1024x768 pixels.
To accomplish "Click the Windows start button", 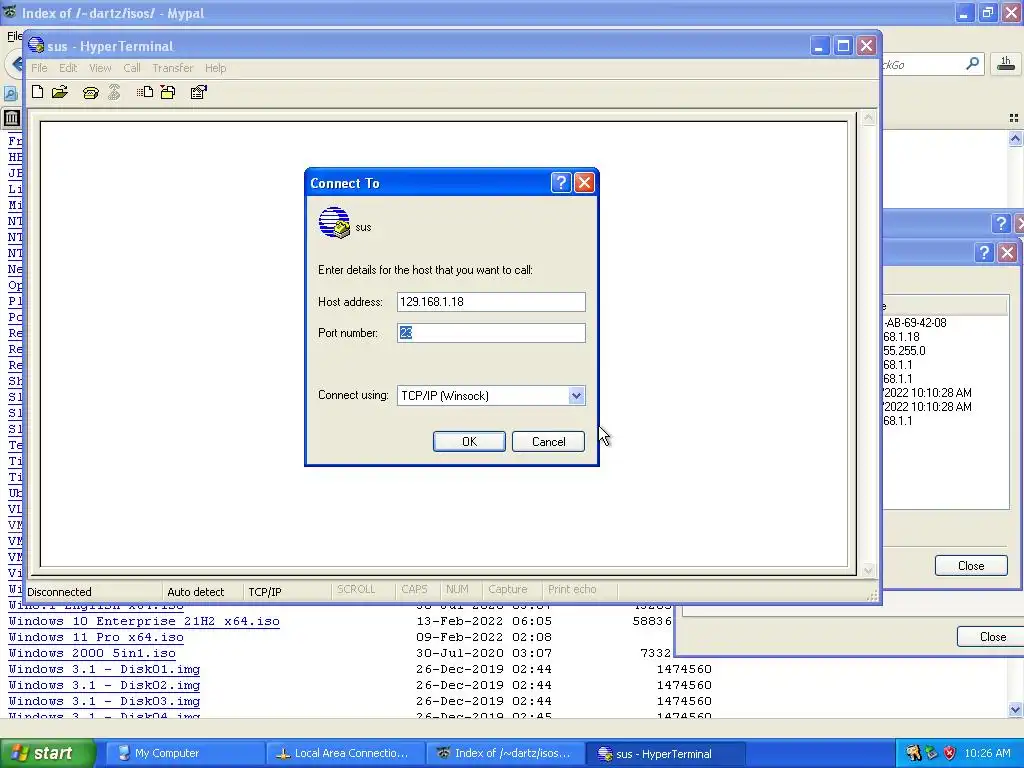I will [47, 753].
